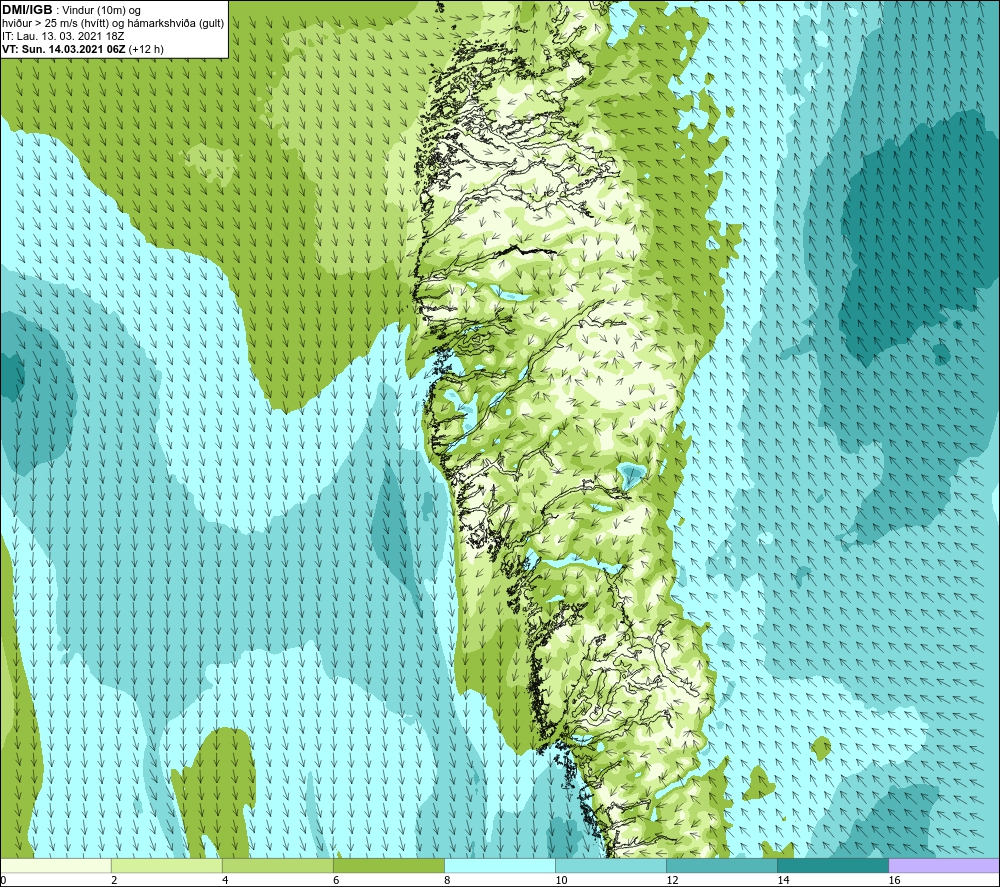1000x887 pixels.
Task: Click the legend tick label '6'
Action: [x=336, y=880]
